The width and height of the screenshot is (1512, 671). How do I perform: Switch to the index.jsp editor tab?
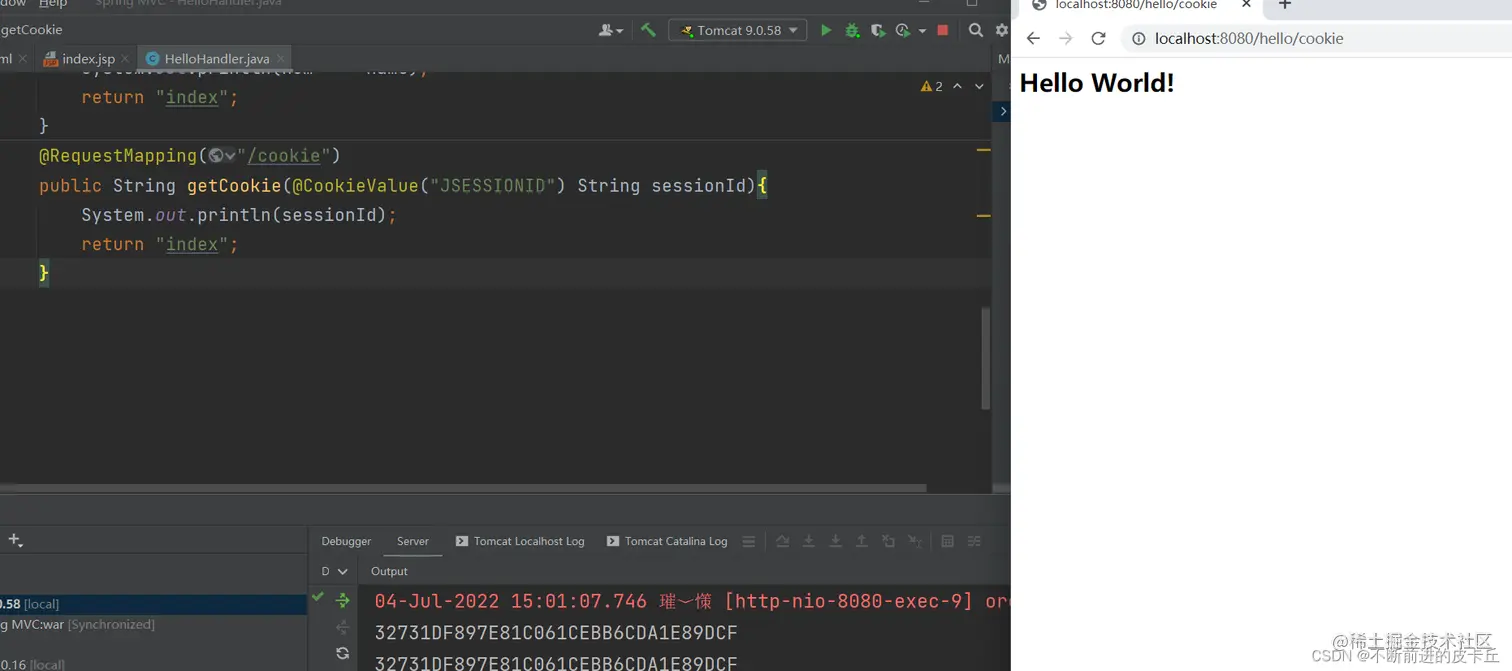click(x=80, y=59)
